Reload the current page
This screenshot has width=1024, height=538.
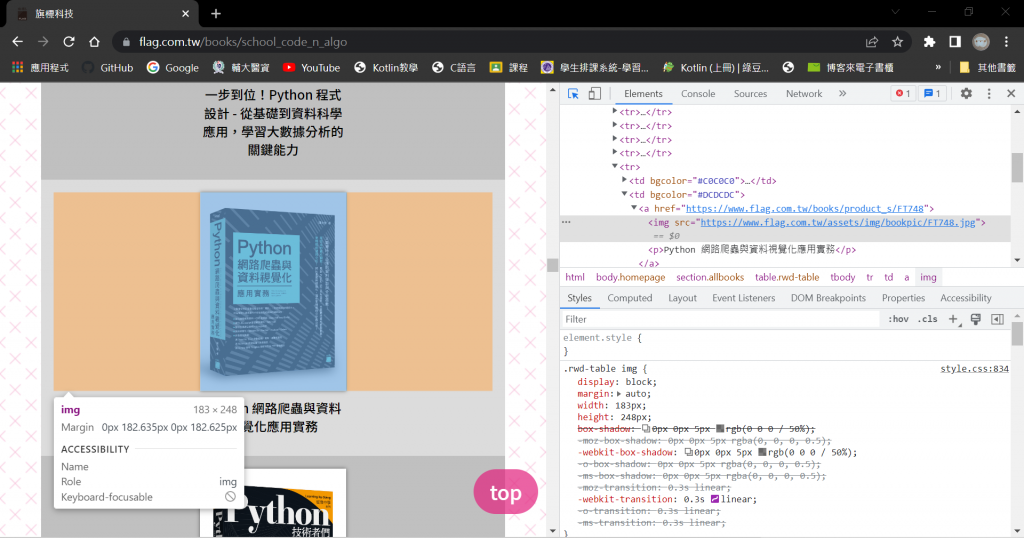click(x=69, y=42)
